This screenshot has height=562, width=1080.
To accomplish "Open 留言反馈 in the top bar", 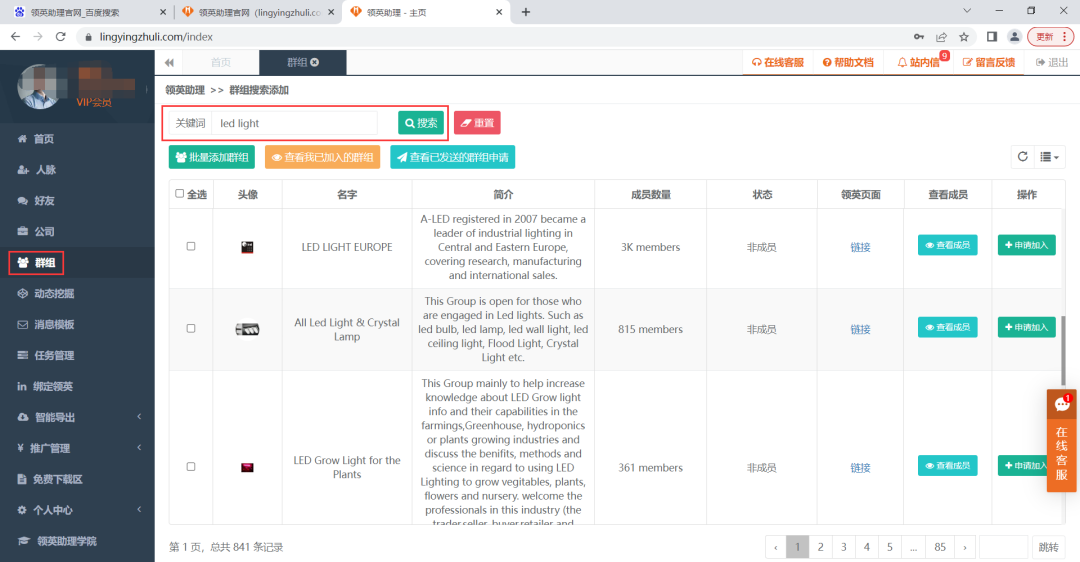I will point(988,62).
